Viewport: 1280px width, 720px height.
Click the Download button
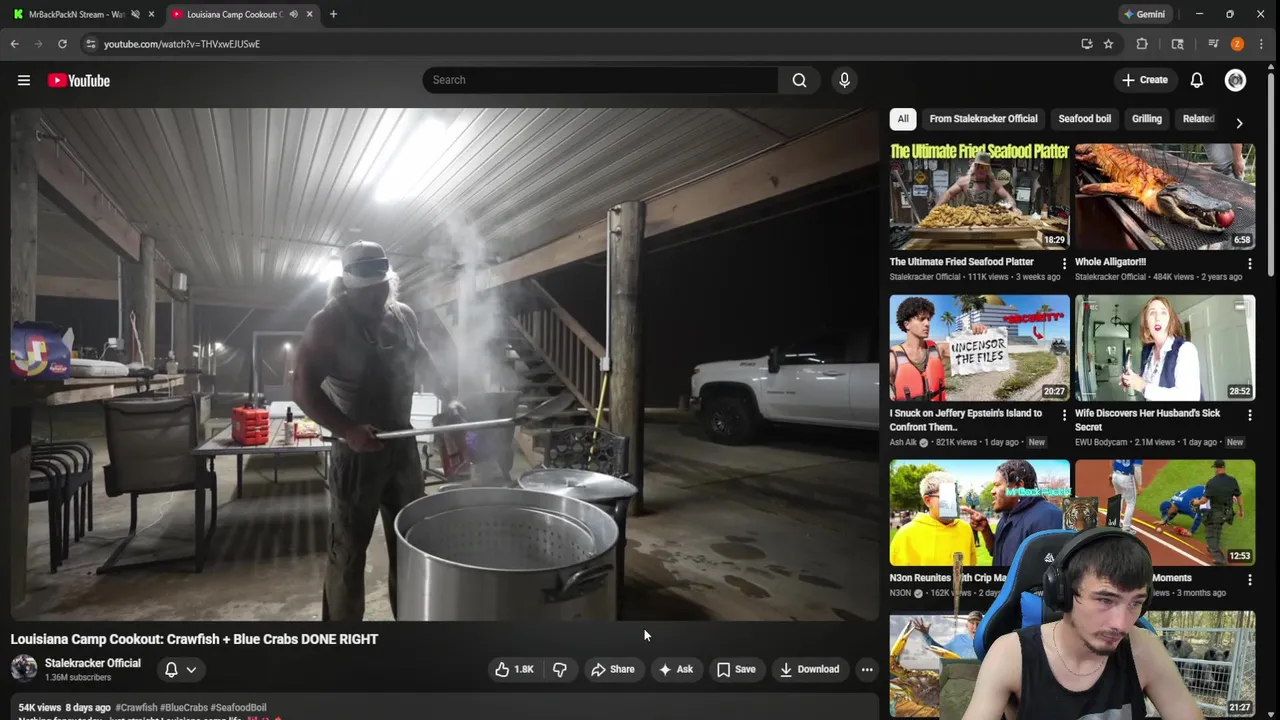(x=809, y=669)
